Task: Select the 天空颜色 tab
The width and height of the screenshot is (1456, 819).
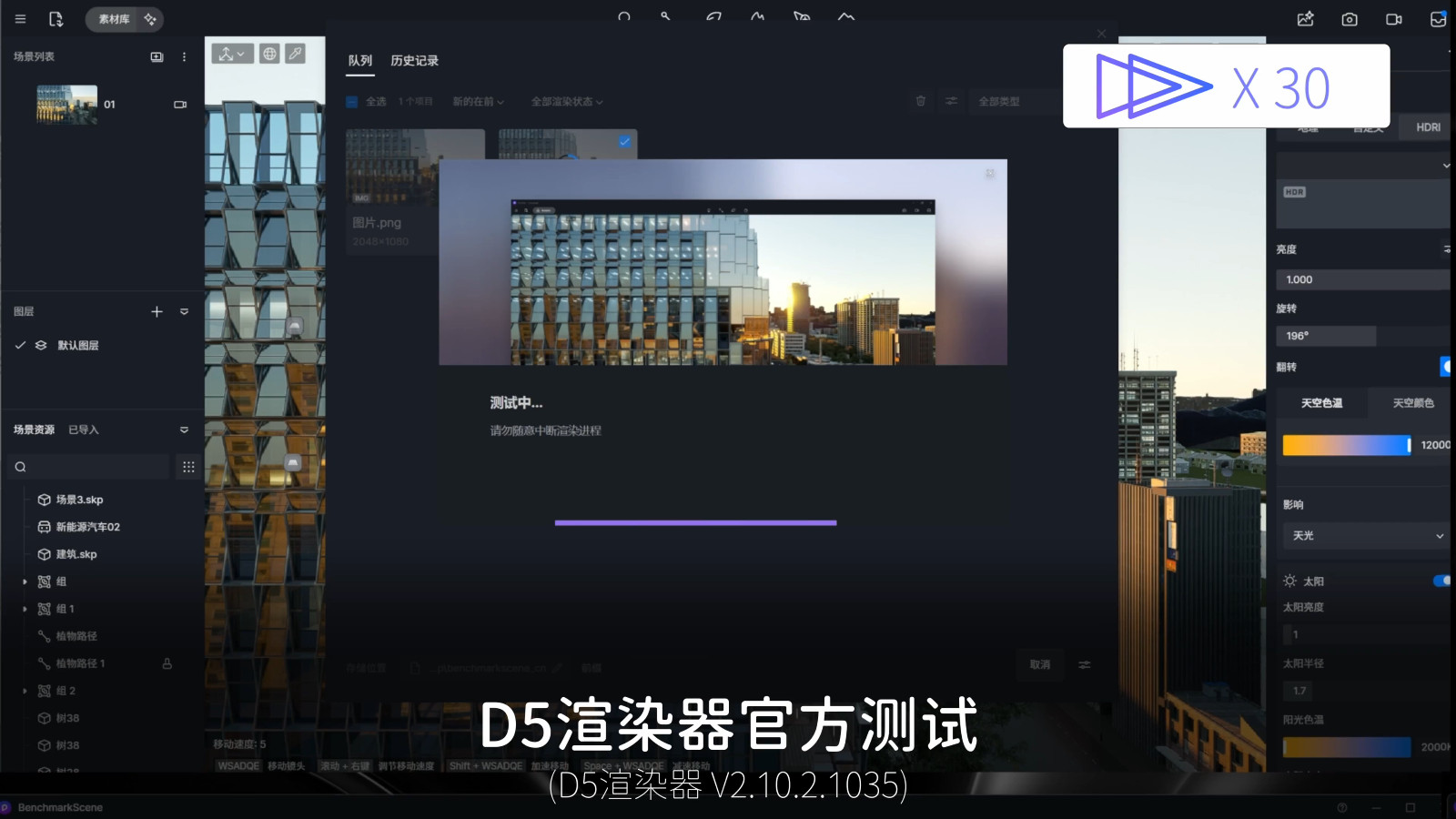Action: pos(1411,403)
